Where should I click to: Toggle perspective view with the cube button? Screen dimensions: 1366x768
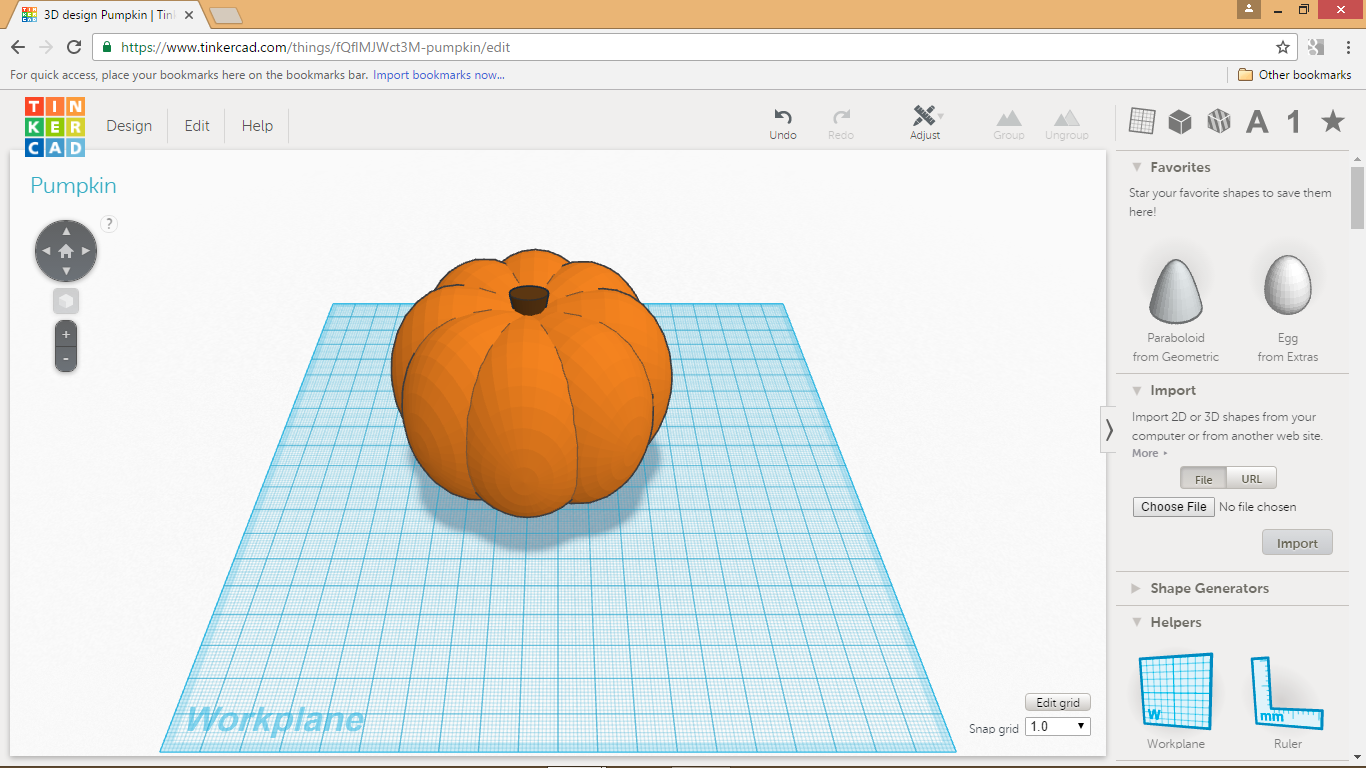tap(65, 300)
